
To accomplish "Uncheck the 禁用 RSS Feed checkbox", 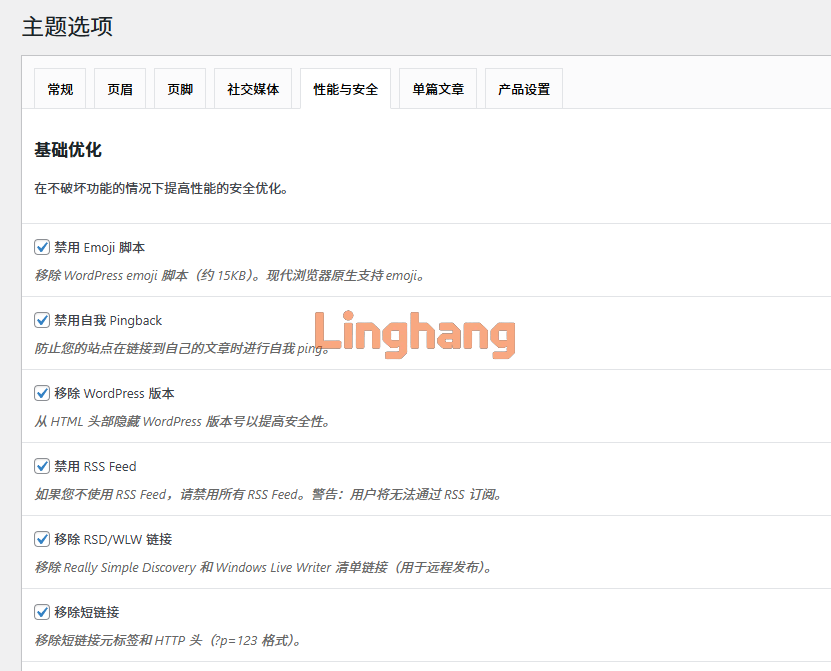I will [42, 466].
